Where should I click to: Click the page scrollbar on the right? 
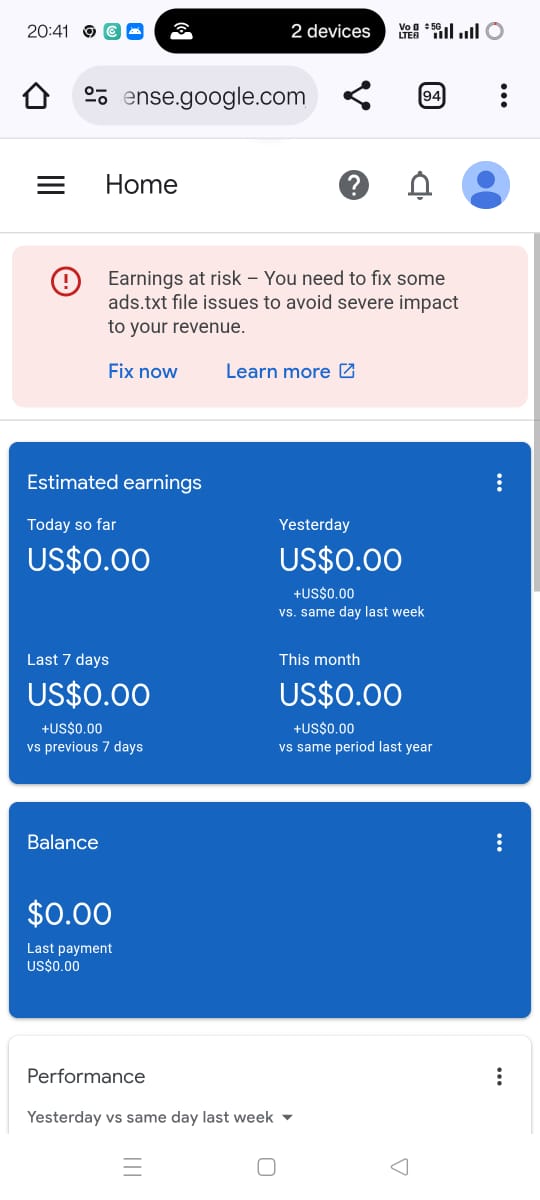[536, 330]
